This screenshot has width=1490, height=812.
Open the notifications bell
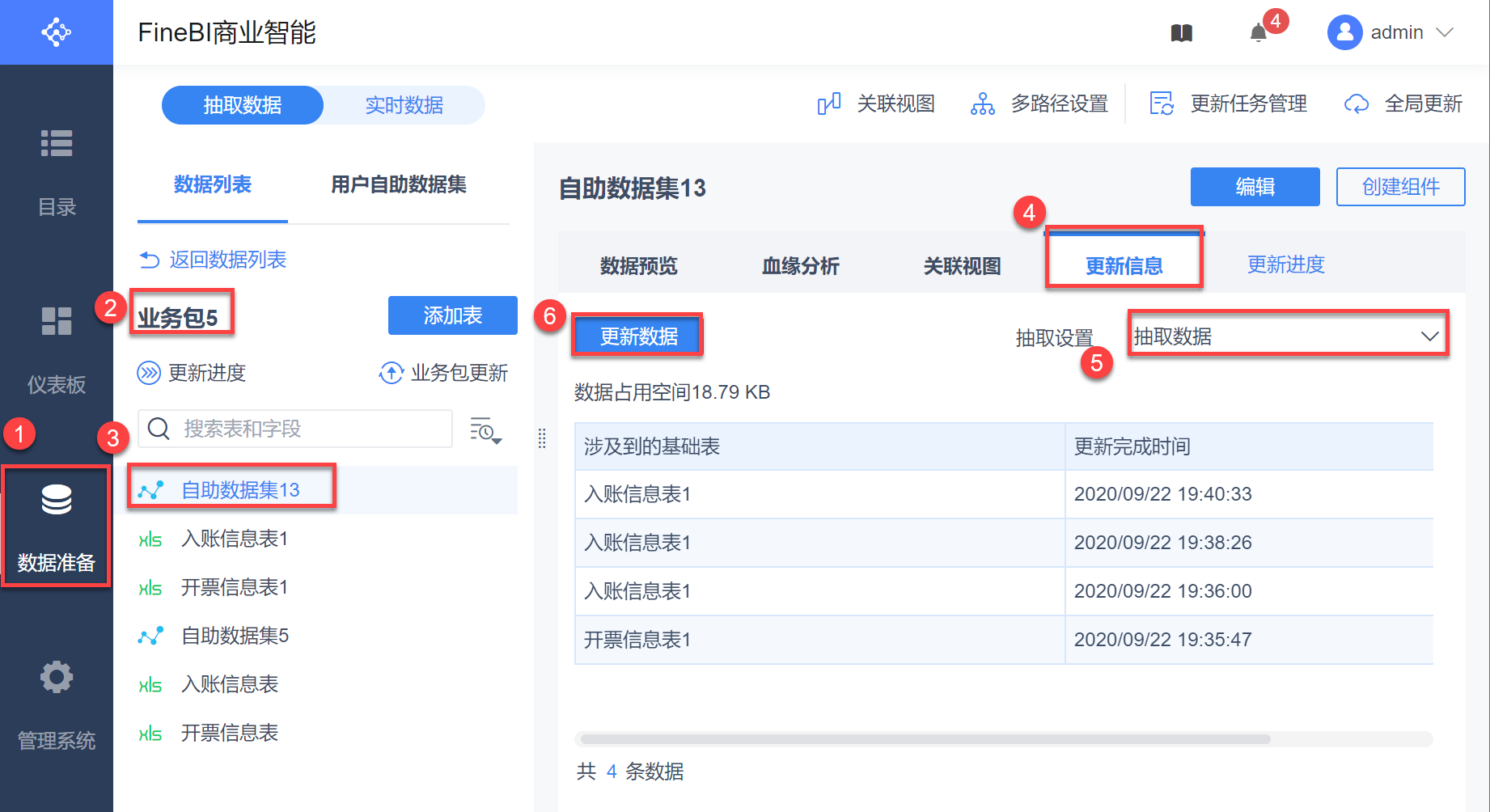(x=1258, y=33)
